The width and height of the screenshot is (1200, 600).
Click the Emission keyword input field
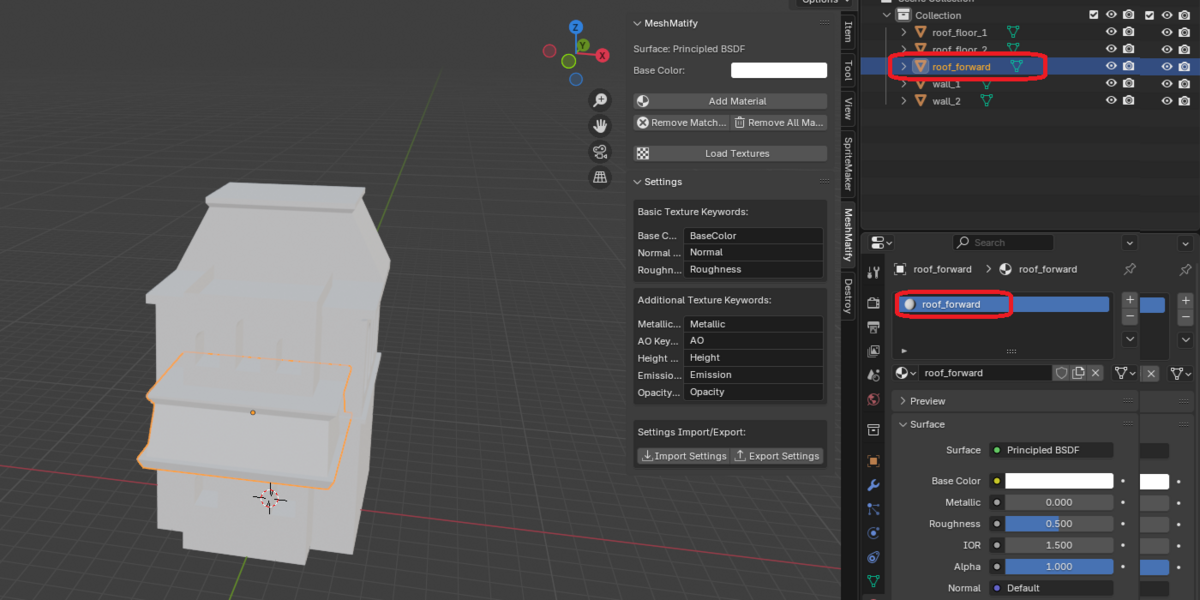click(x=754, y=375)
